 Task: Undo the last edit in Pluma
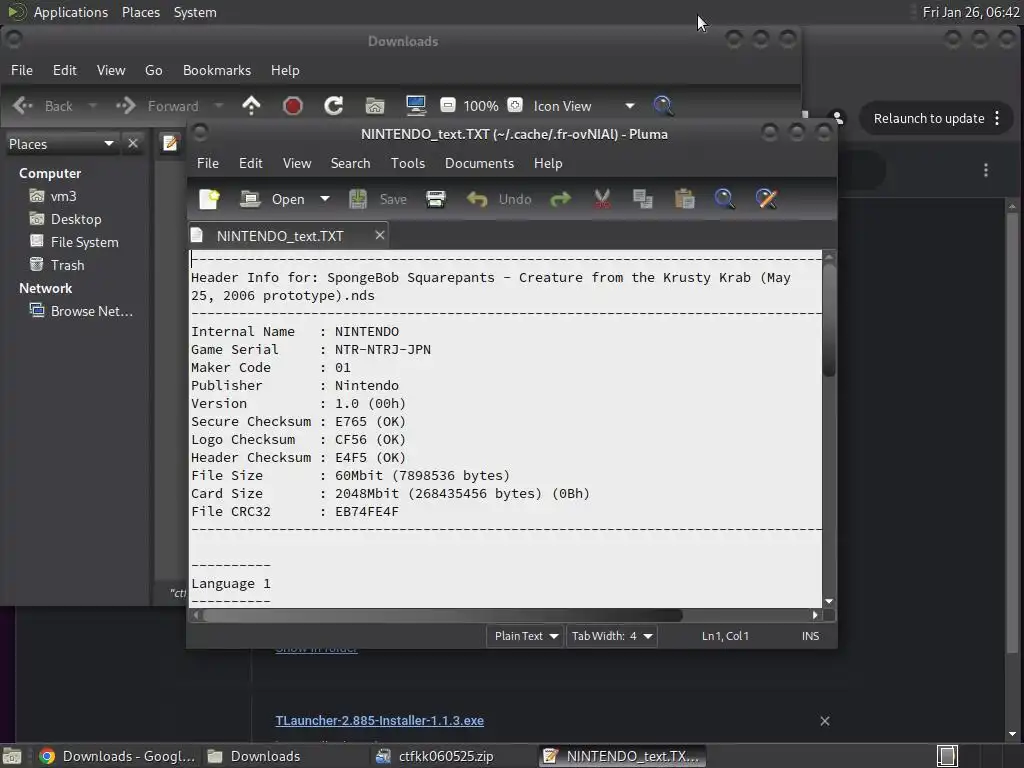click(x=499, y=199)
